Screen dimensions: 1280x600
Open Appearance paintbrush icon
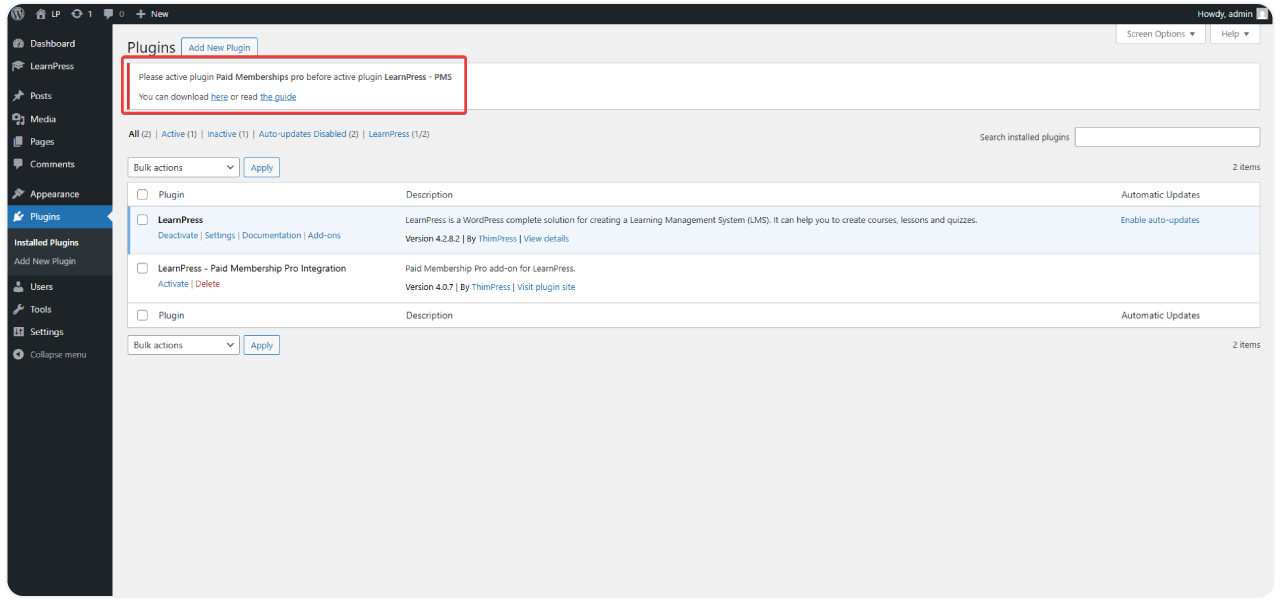[x=18, y=194]
